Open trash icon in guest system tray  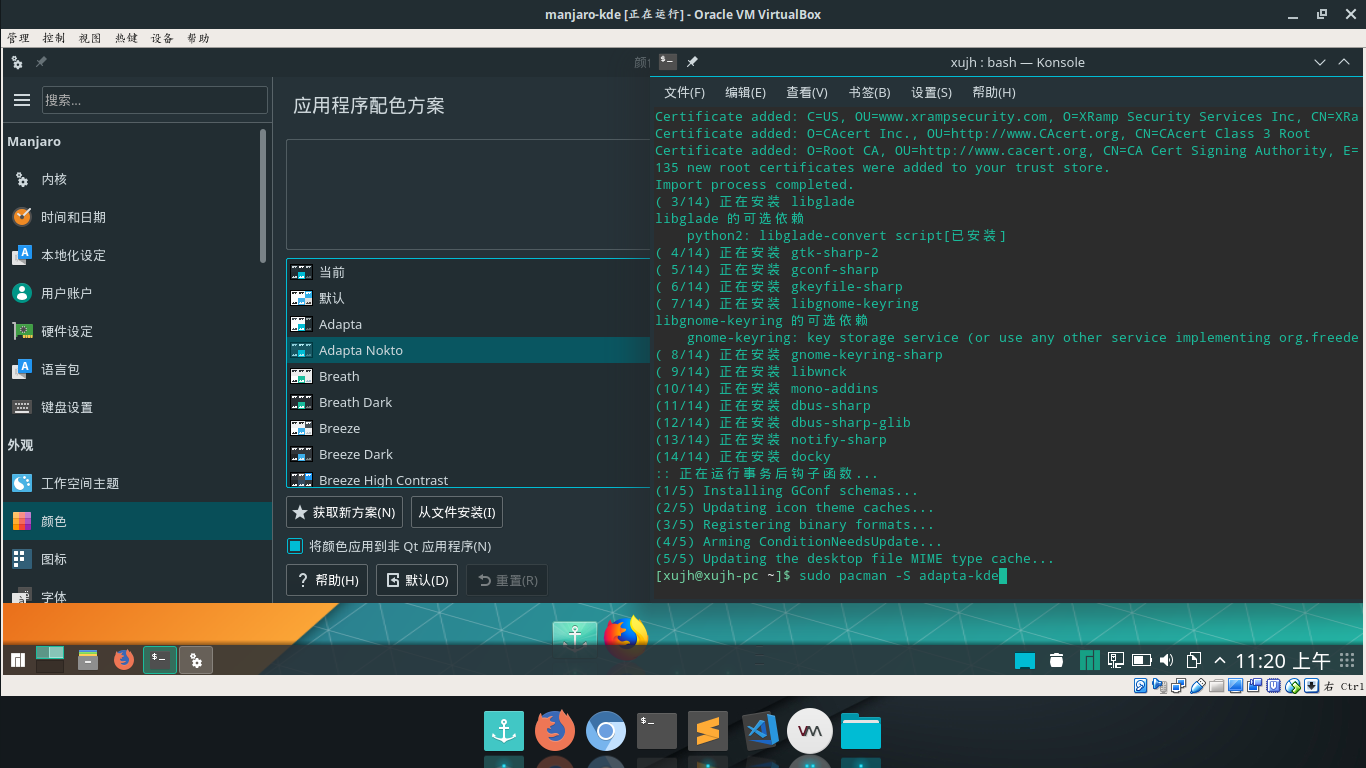click(1057, 660)
